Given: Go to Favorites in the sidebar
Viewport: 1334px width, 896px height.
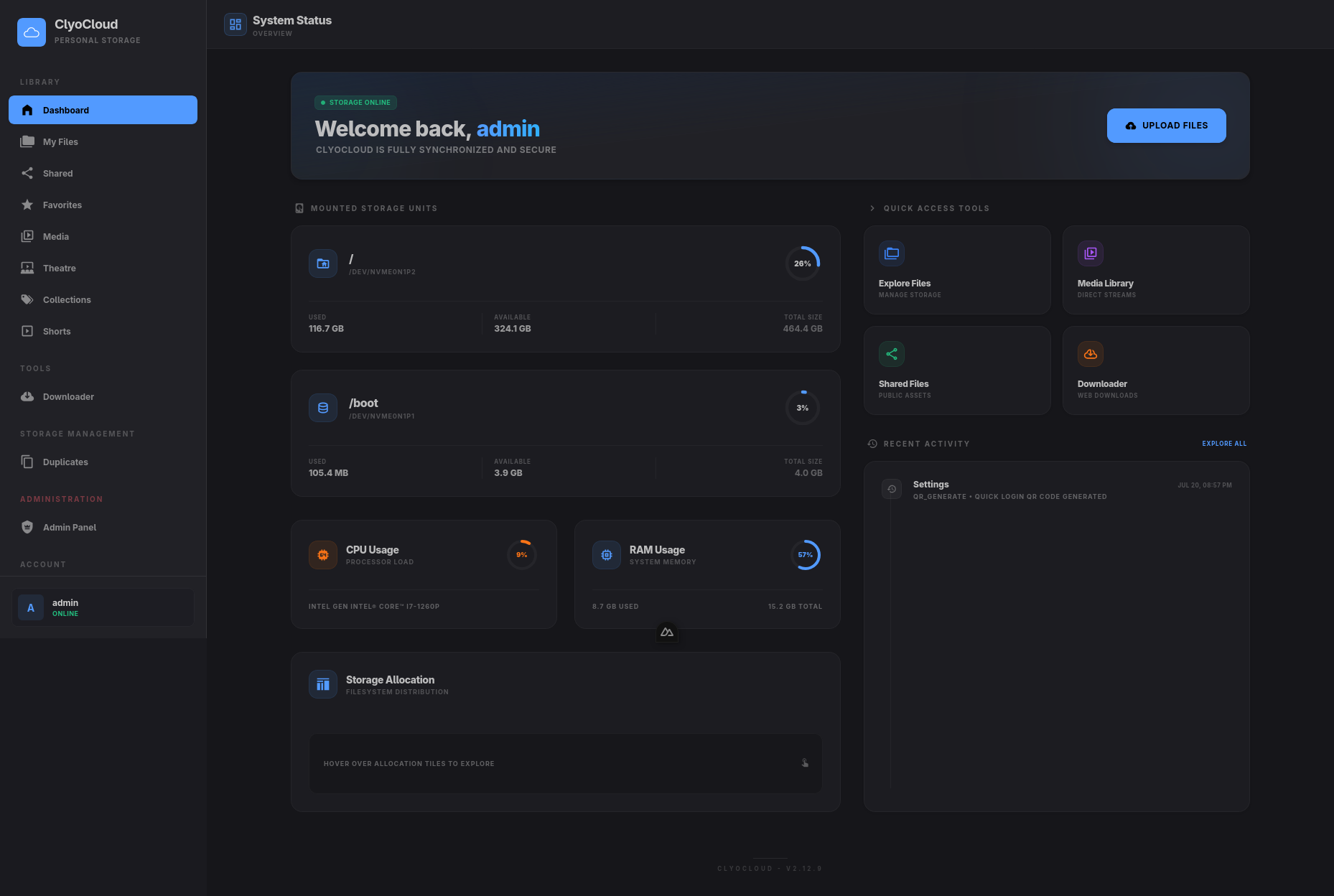Looking at the screenshot, I should coord(103,205).
